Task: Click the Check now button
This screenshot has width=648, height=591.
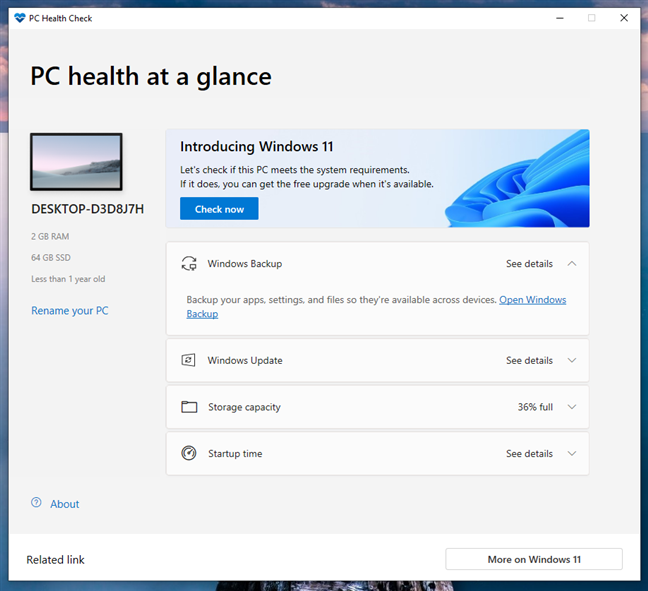Action: [219, 209]
